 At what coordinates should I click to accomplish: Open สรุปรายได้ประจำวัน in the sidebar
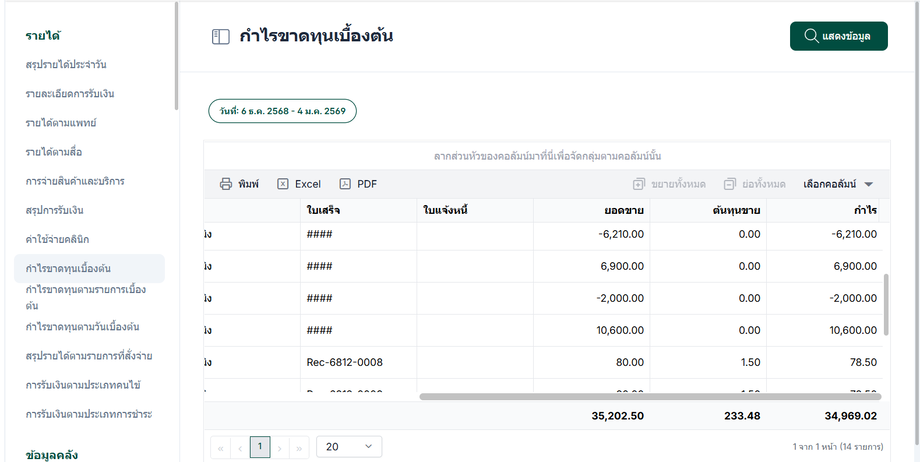click(66, 65)
